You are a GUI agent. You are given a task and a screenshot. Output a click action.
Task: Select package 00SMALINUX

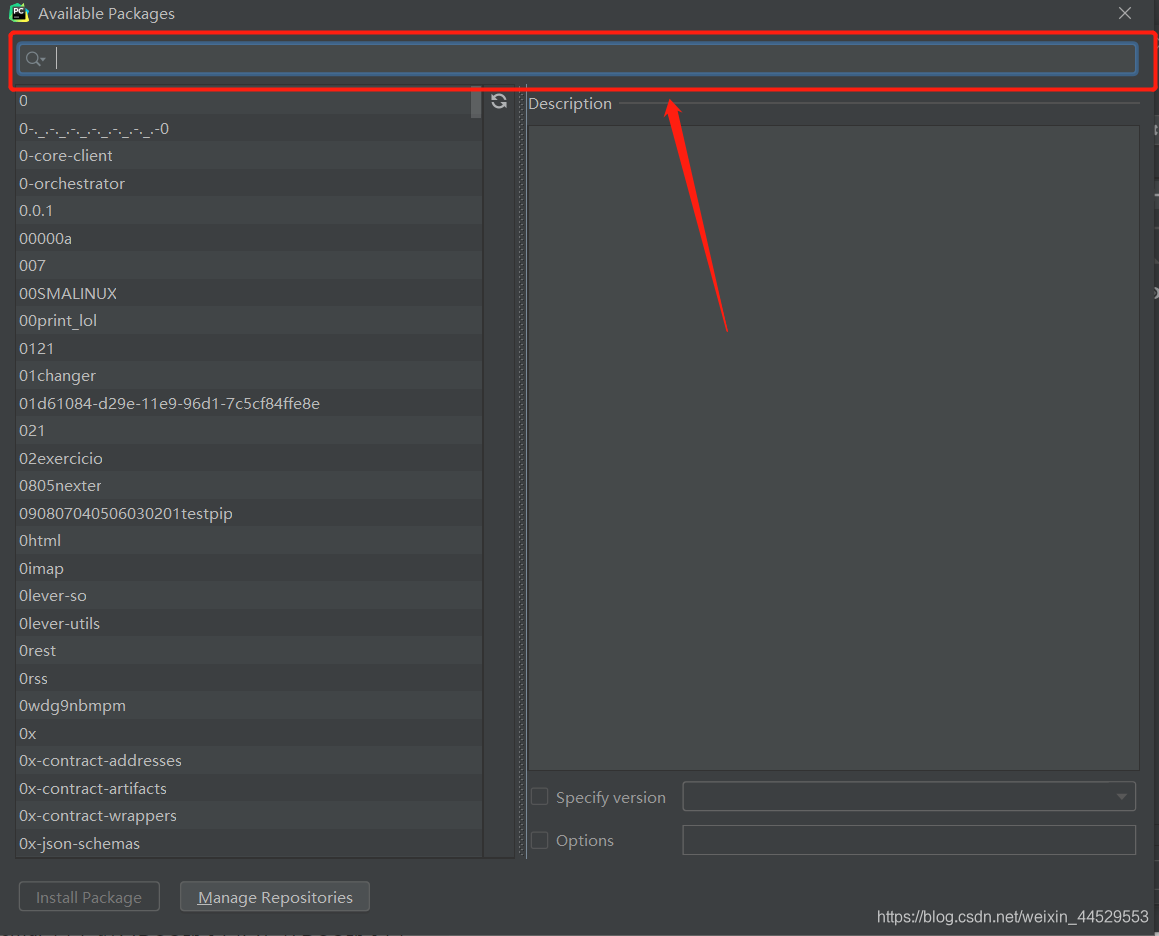point(249,293)
